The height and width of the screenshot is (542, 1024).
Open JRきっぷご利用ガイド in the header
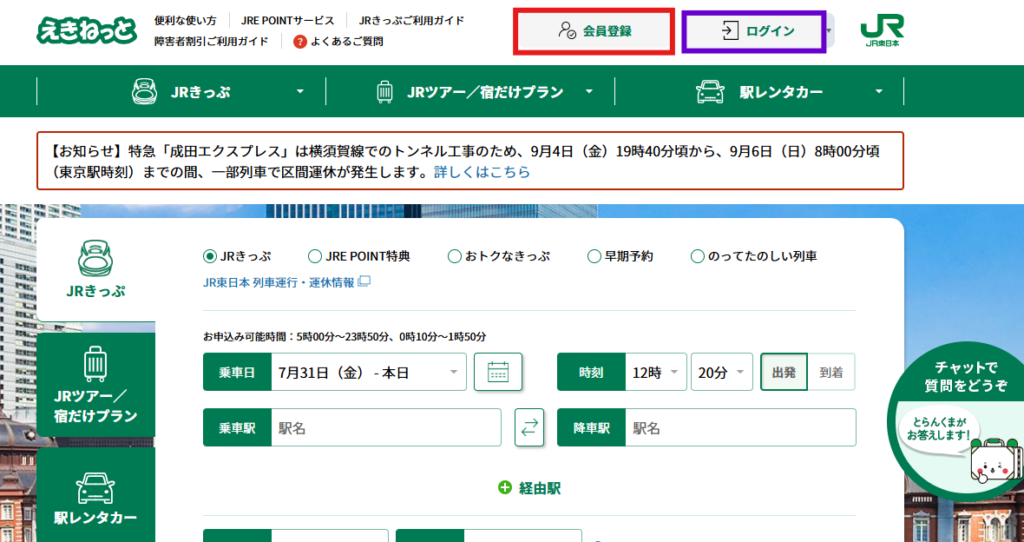pyautogui.click(x=411, y=20)
